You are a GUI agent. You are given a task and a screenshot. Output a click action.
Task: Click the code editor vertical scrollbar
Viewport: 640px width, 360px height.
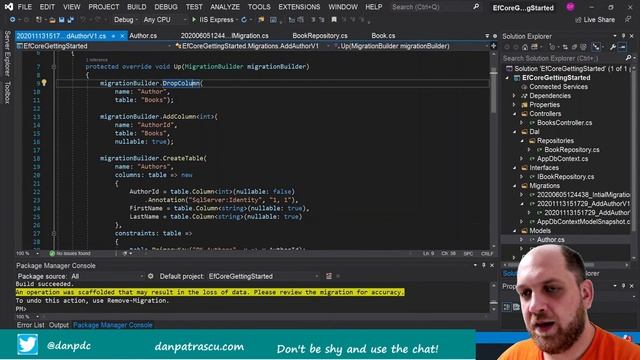click(493, 149)
